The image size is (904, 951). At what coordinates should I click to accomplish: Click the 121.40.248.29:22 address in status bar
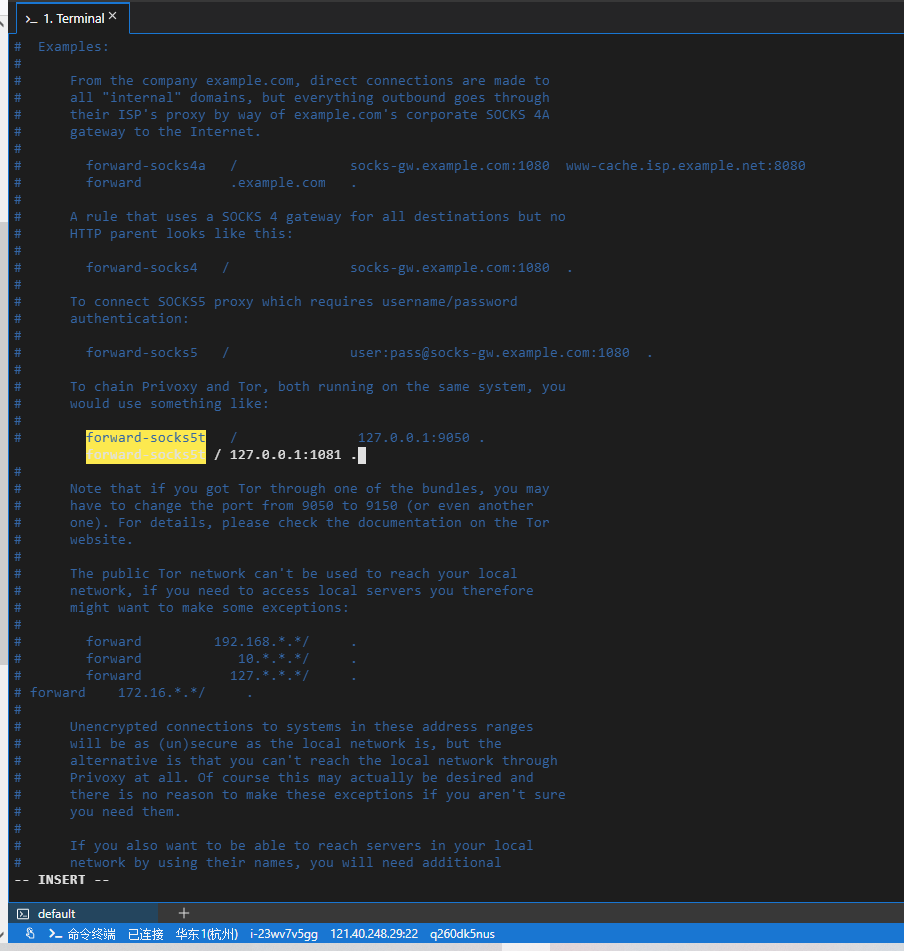374,934
